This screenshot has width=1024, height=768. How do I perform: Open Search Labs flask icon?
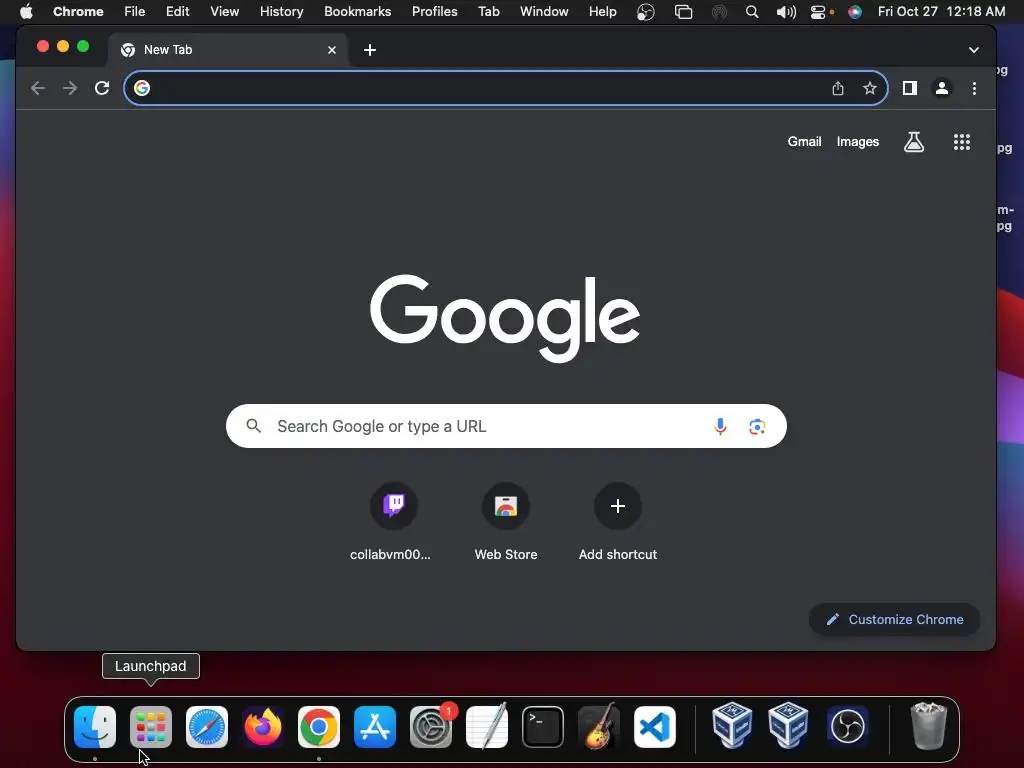point(914,142)
